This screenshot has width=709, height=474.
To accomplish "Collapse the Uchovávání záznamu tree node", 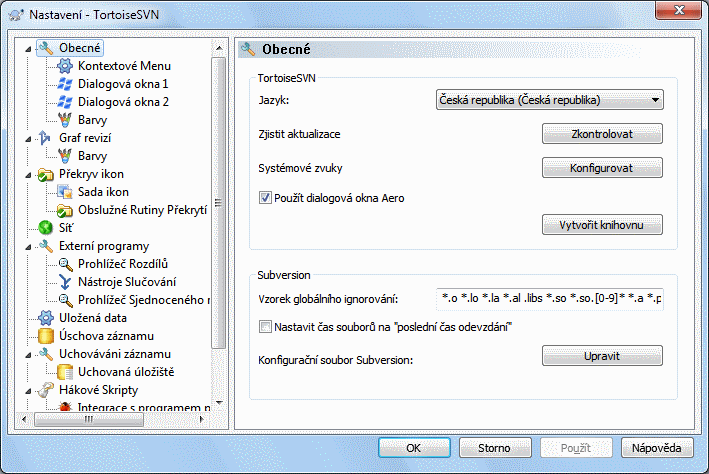I will pyautogui.click(x=28, y=355).
